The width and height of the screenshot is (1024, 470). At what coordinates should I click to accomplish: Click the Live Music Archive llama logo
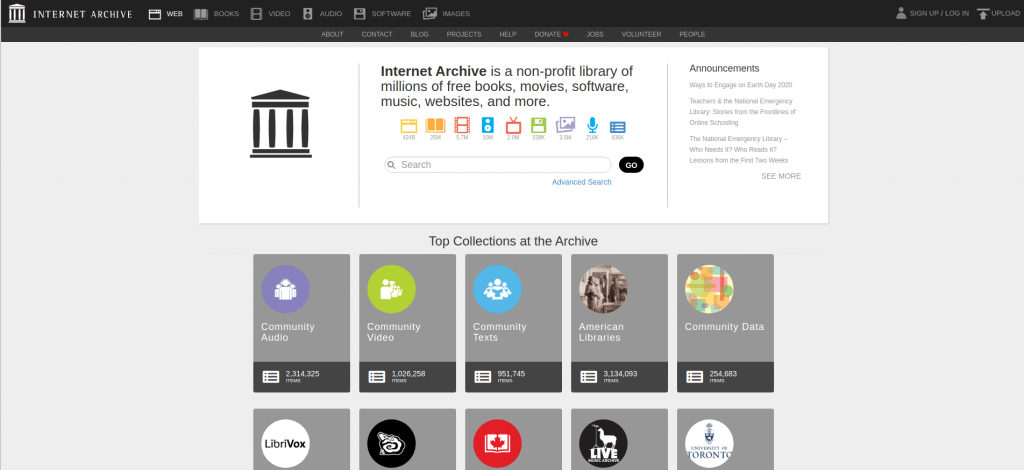603,444
